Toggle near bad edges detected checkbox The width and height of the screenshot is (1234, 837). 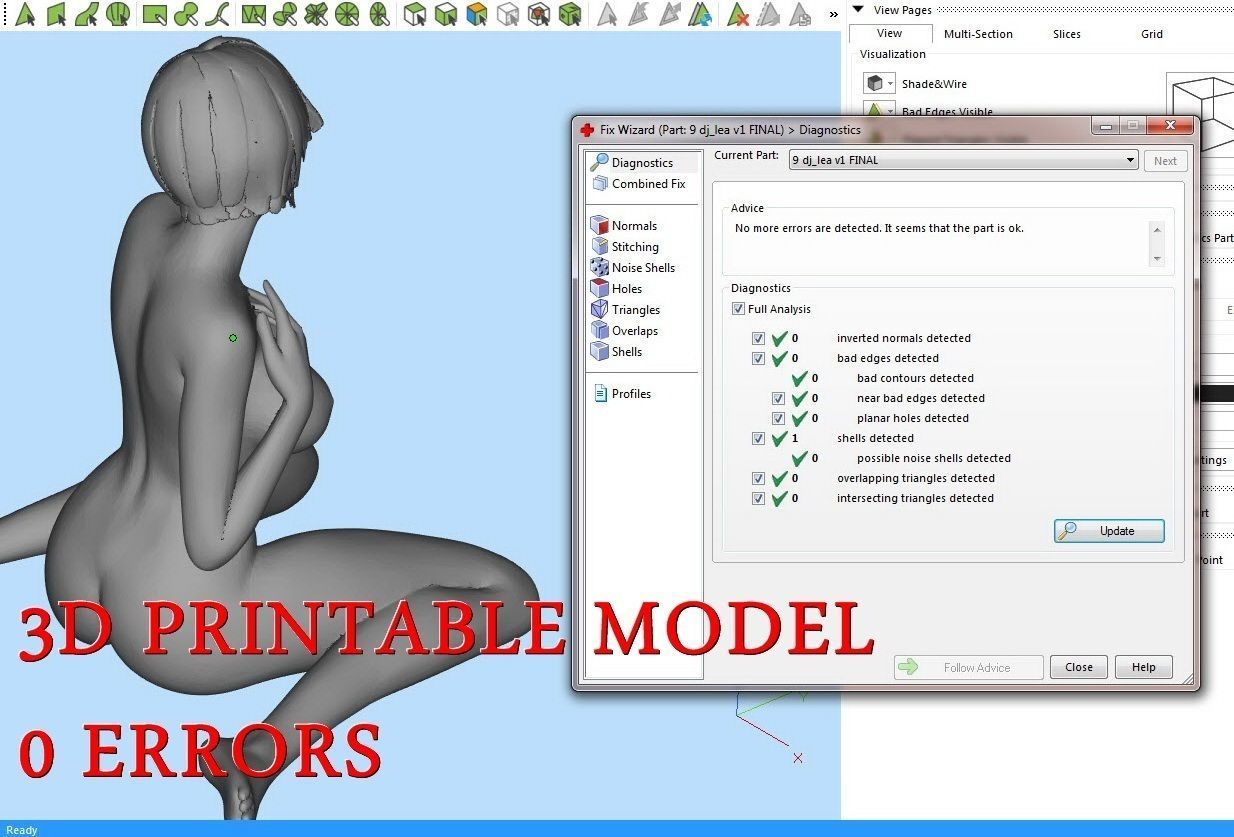[778, 398]
